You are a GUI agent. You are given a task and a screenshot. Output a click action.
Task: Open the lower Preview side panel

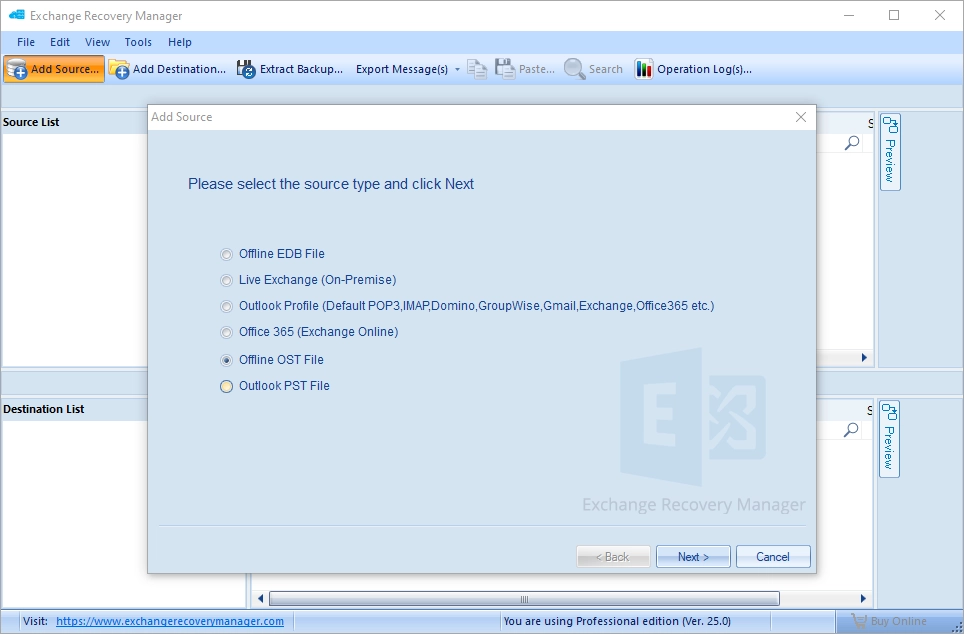pyautogui.click(x=889, y=439)
